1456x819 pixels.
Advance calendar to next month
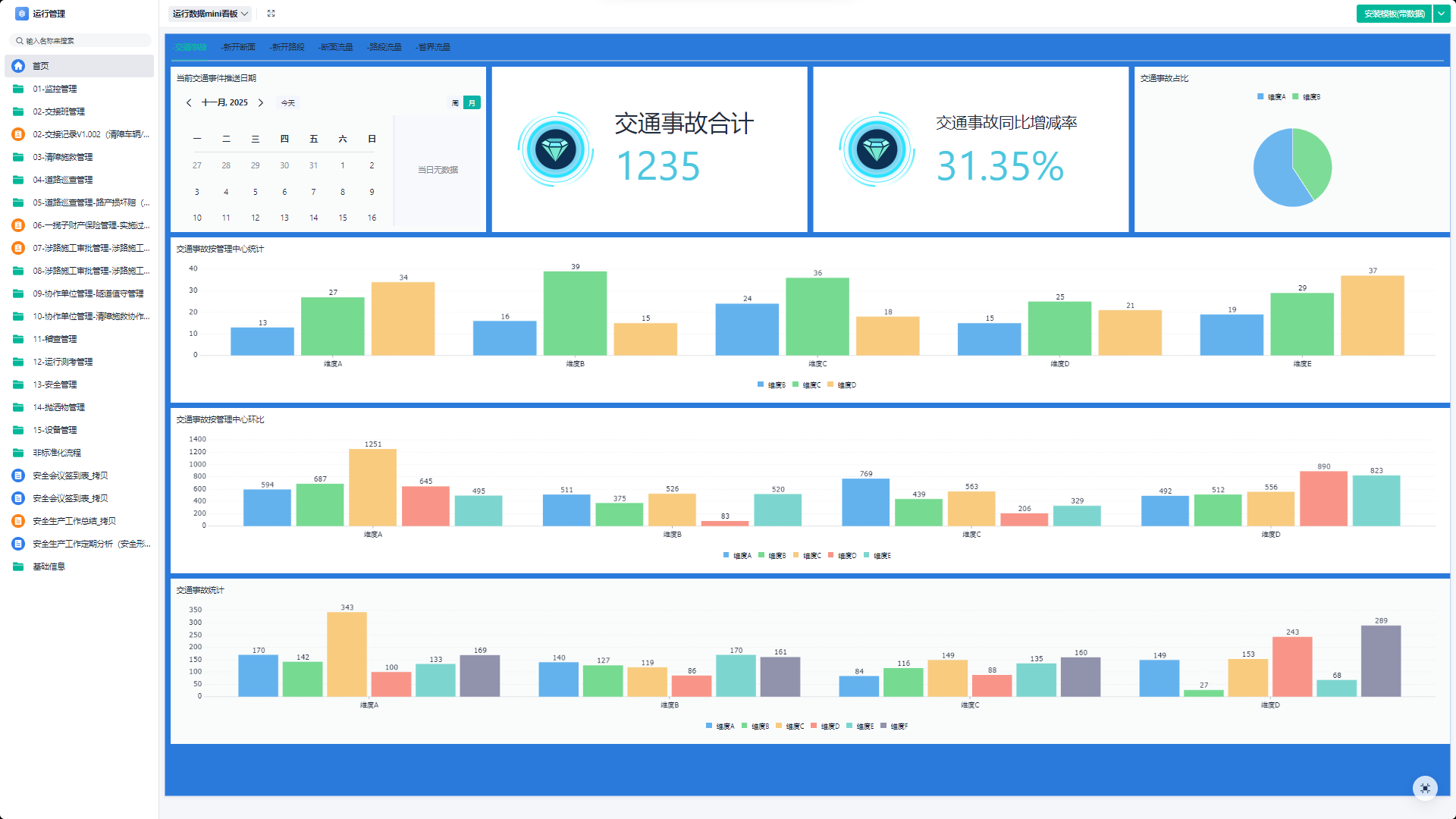(x=261, y=102)
